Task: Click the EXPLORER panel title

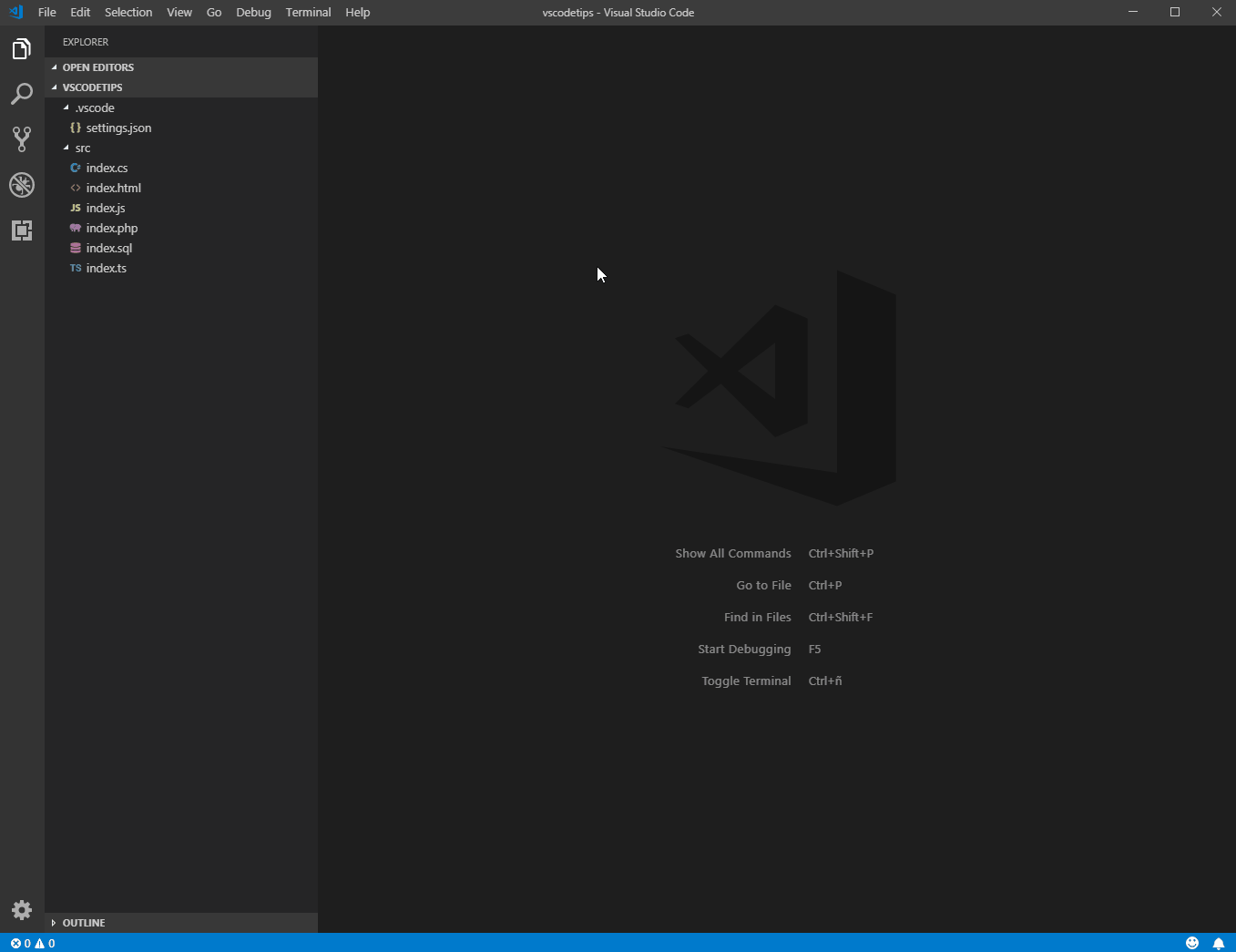Action: 86,42
